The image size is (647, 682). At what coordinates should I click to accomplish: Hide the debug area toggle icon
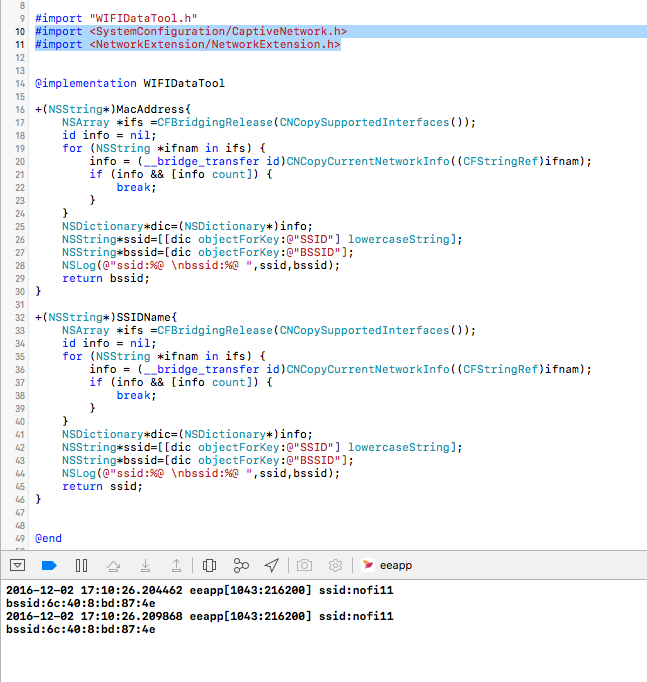pos(17,565)
